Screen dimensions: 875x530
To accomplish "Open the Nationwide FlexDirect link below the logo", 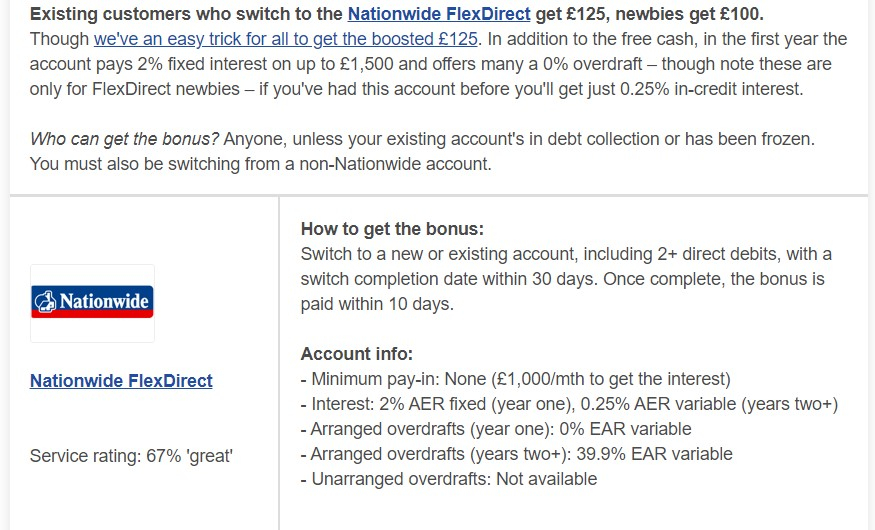I will pos(121,380).
